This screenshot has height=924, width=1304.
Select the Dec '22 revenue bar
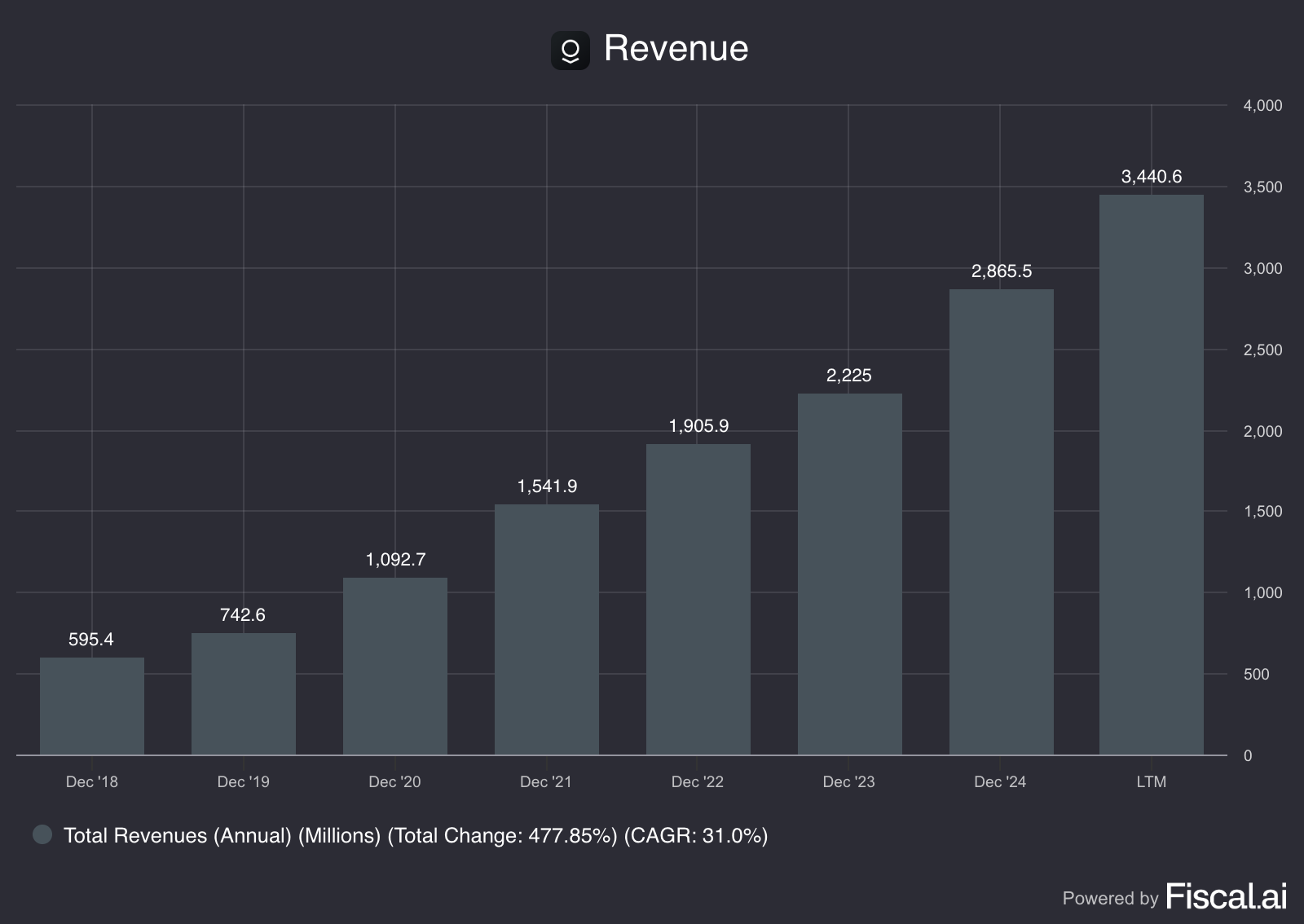(698, 599)
